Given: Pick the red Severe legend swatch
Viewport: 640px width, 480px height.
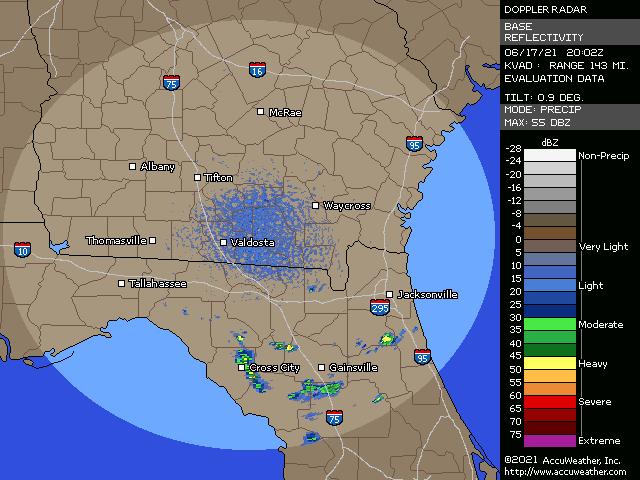Looking at the screenshot, I should click(540, 400).
